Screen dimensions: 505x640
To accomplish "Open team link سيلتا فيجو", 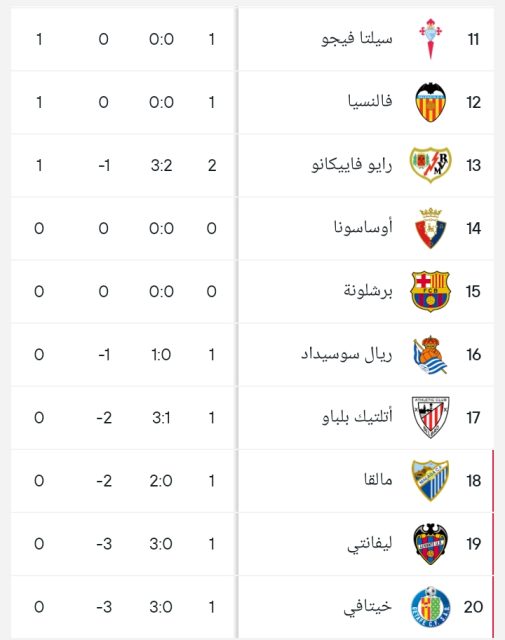I will pyautogui.click(x=357, y=39).
